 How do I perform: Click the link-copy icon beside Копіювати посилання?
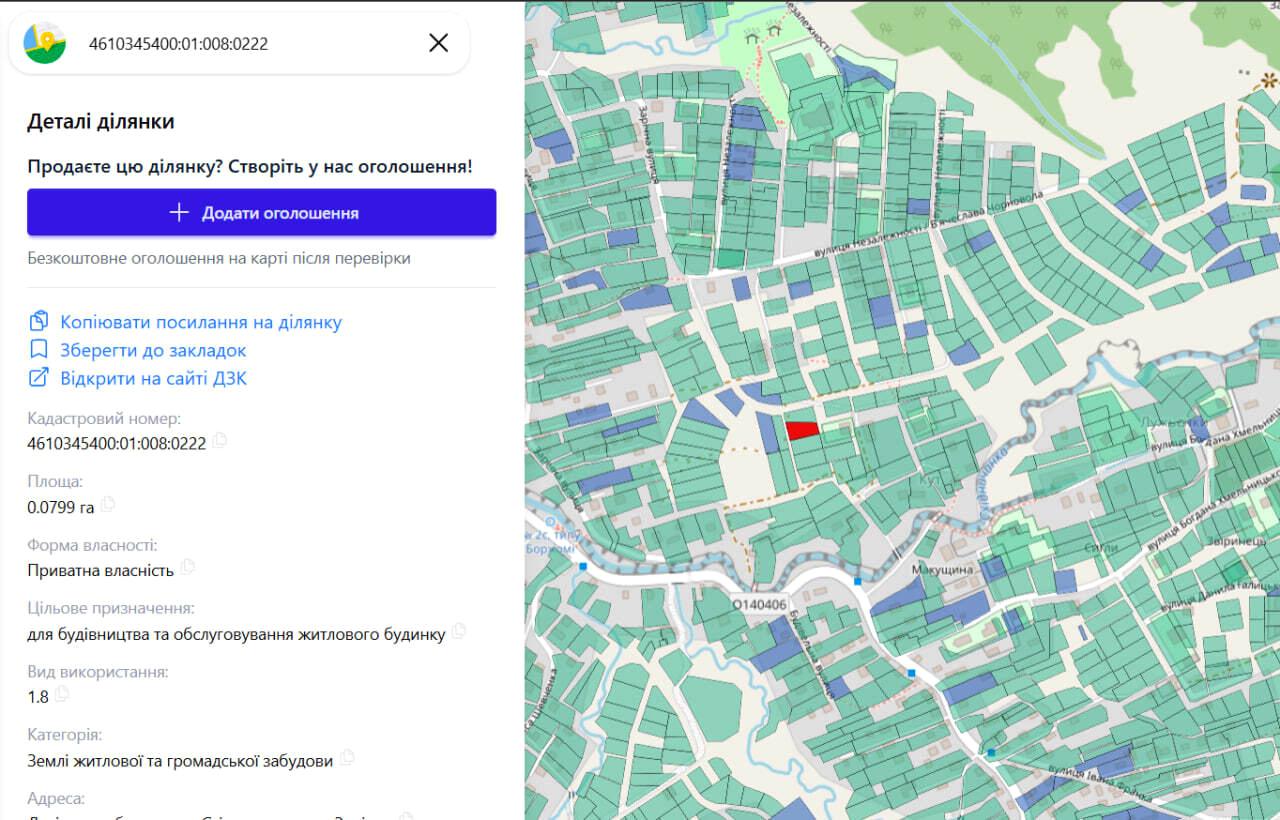[39, 322]
